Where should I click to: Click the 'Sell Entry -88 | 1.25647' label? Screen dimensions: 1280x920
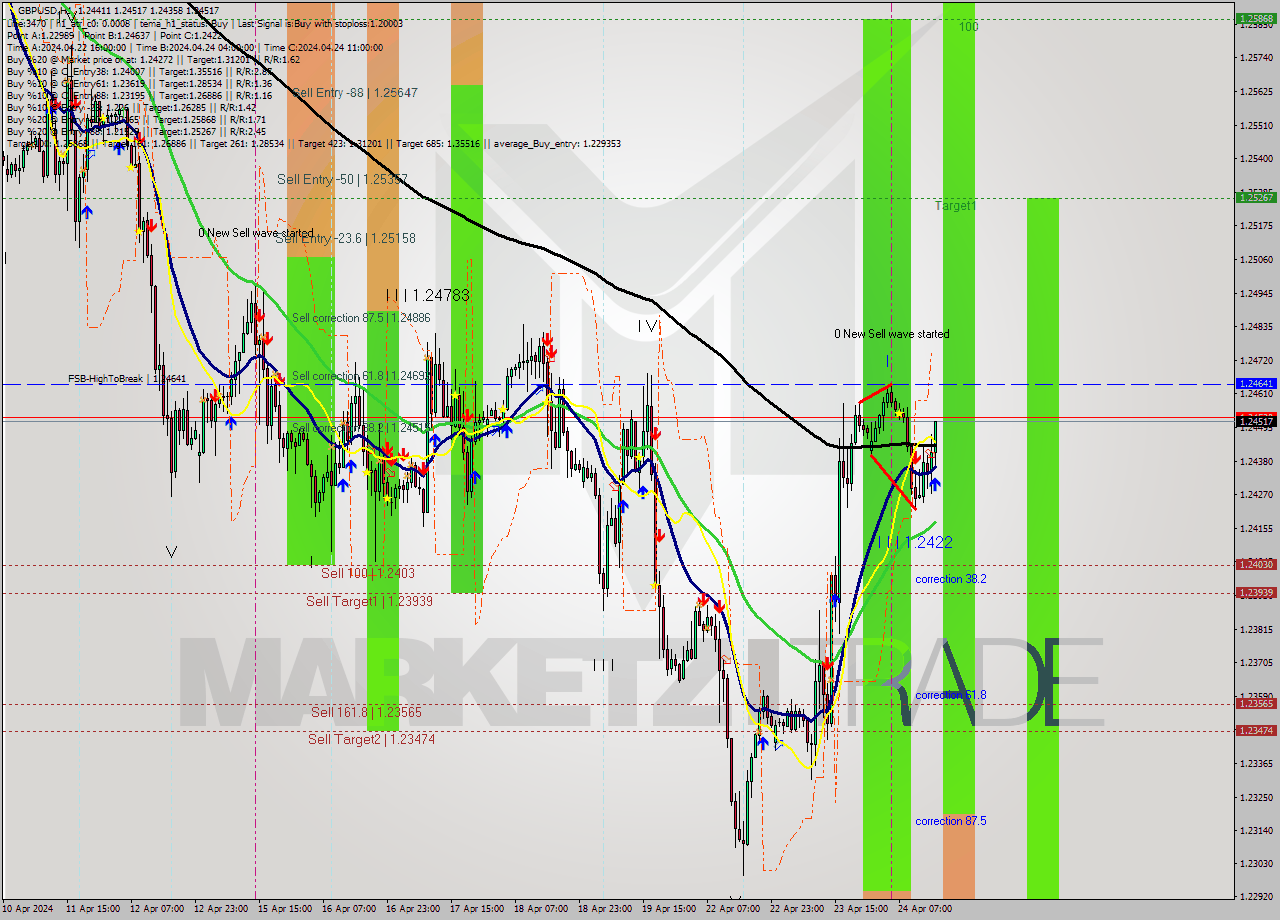click(353, 92)
